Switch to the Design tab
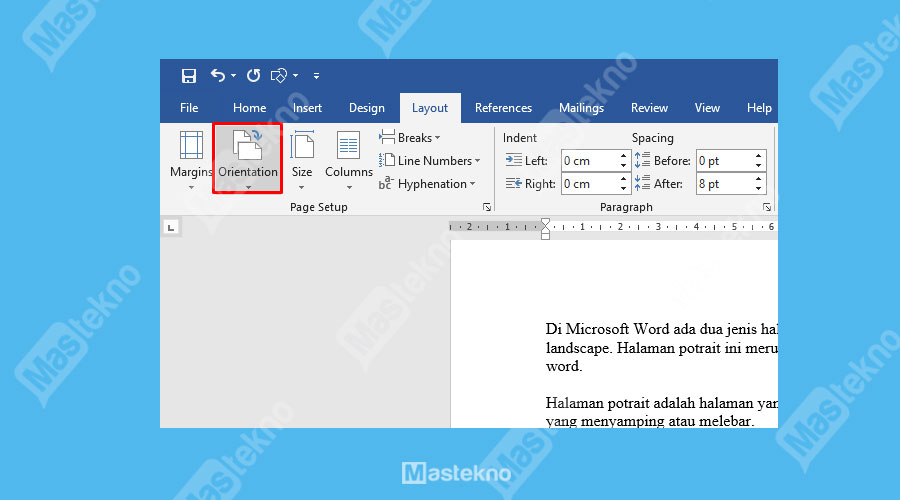The width and height of the screenshot is (900, 500). [367, 108]
